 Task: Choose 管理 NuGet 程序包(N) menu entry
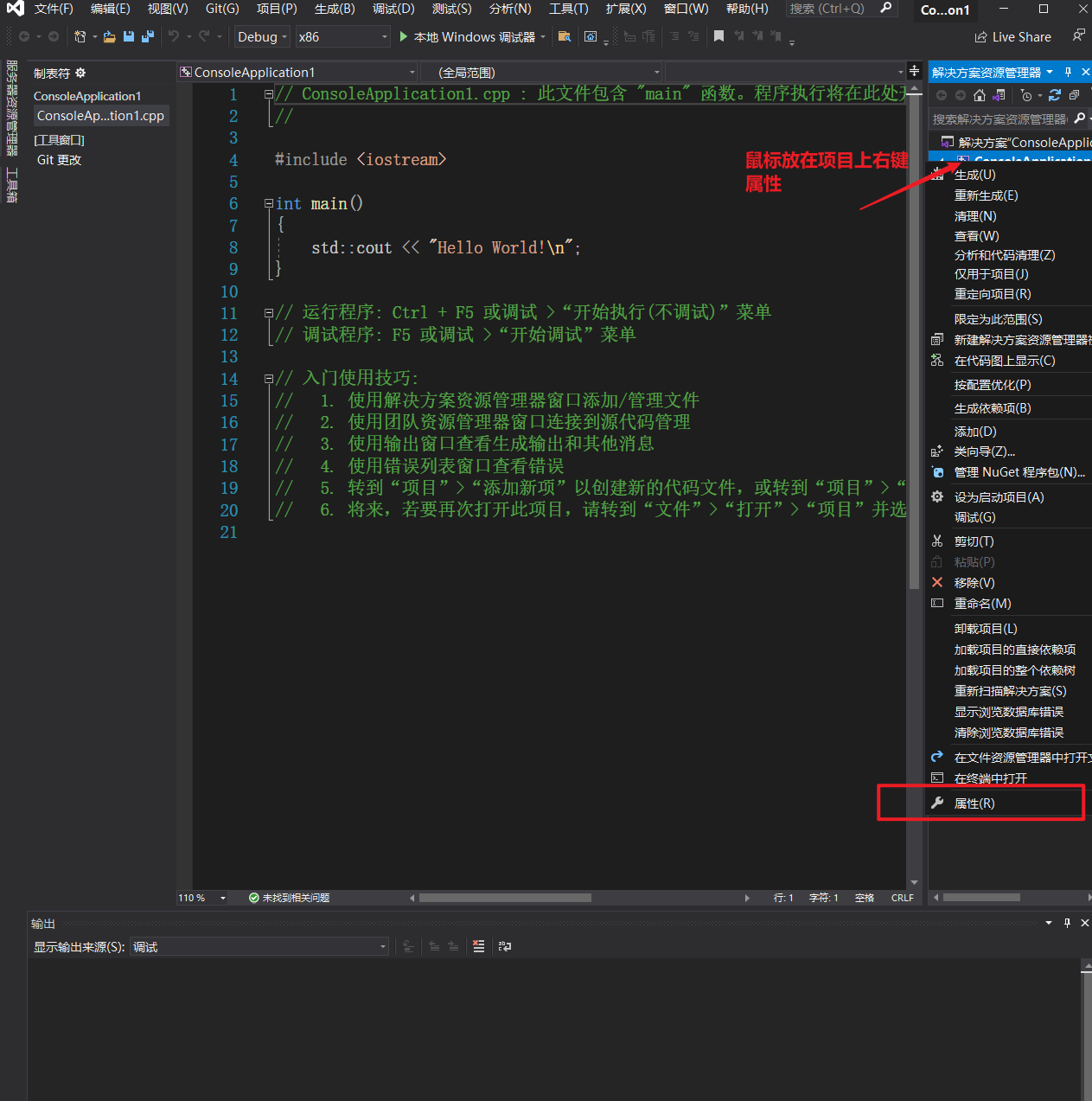[1019, 472]
